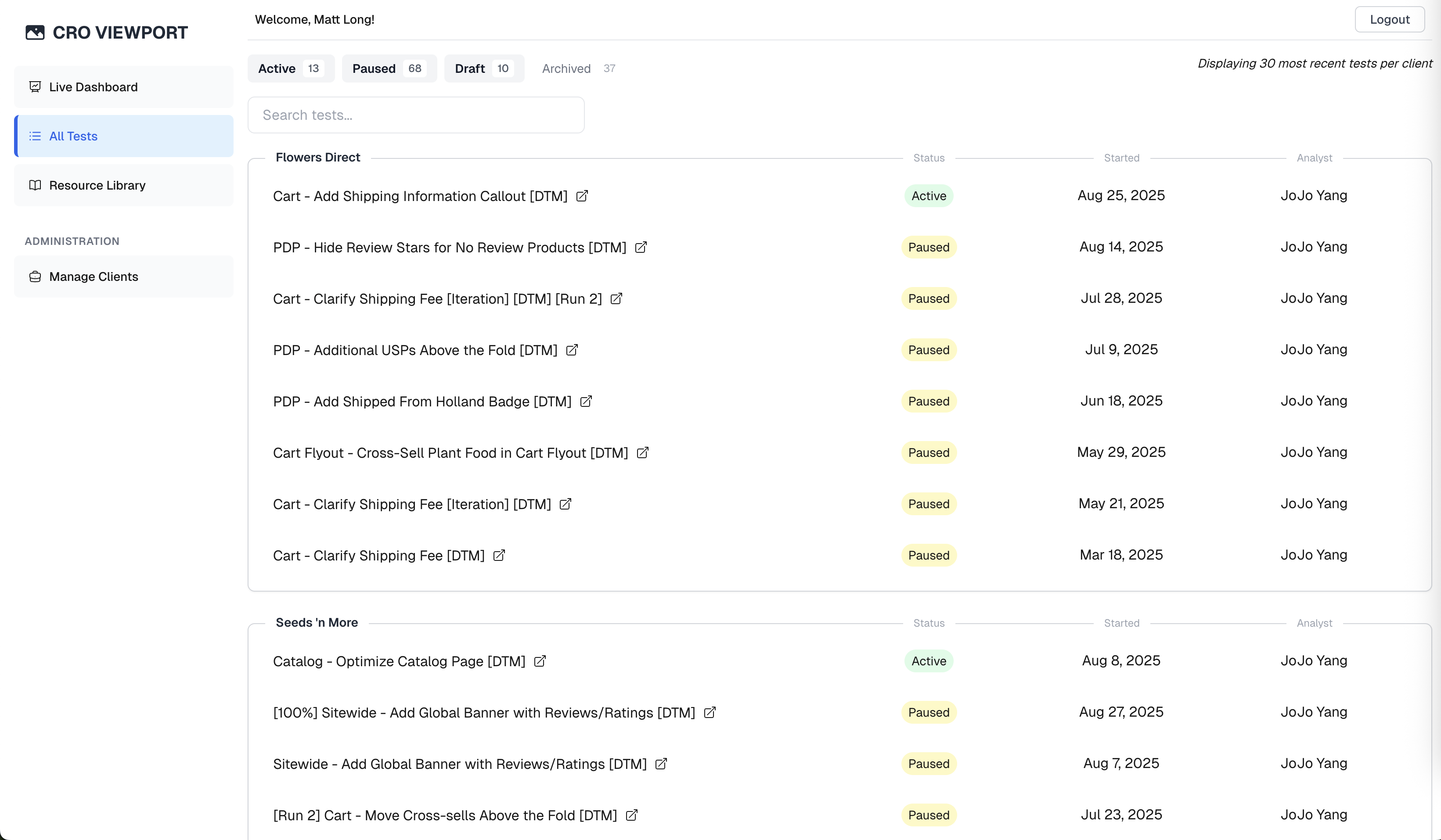
Task: Click external link icon for Shipped From Holland Badge
Action: [586, 402]
